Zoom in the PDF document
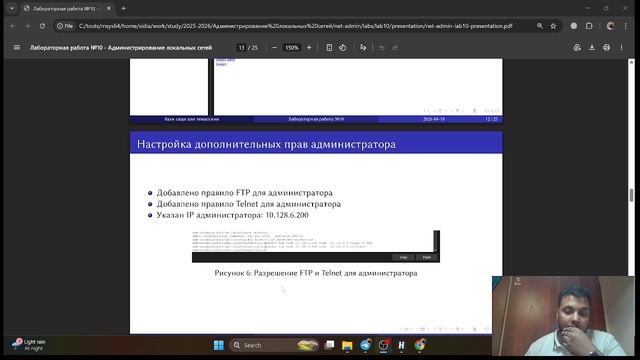 click(309, 48)
